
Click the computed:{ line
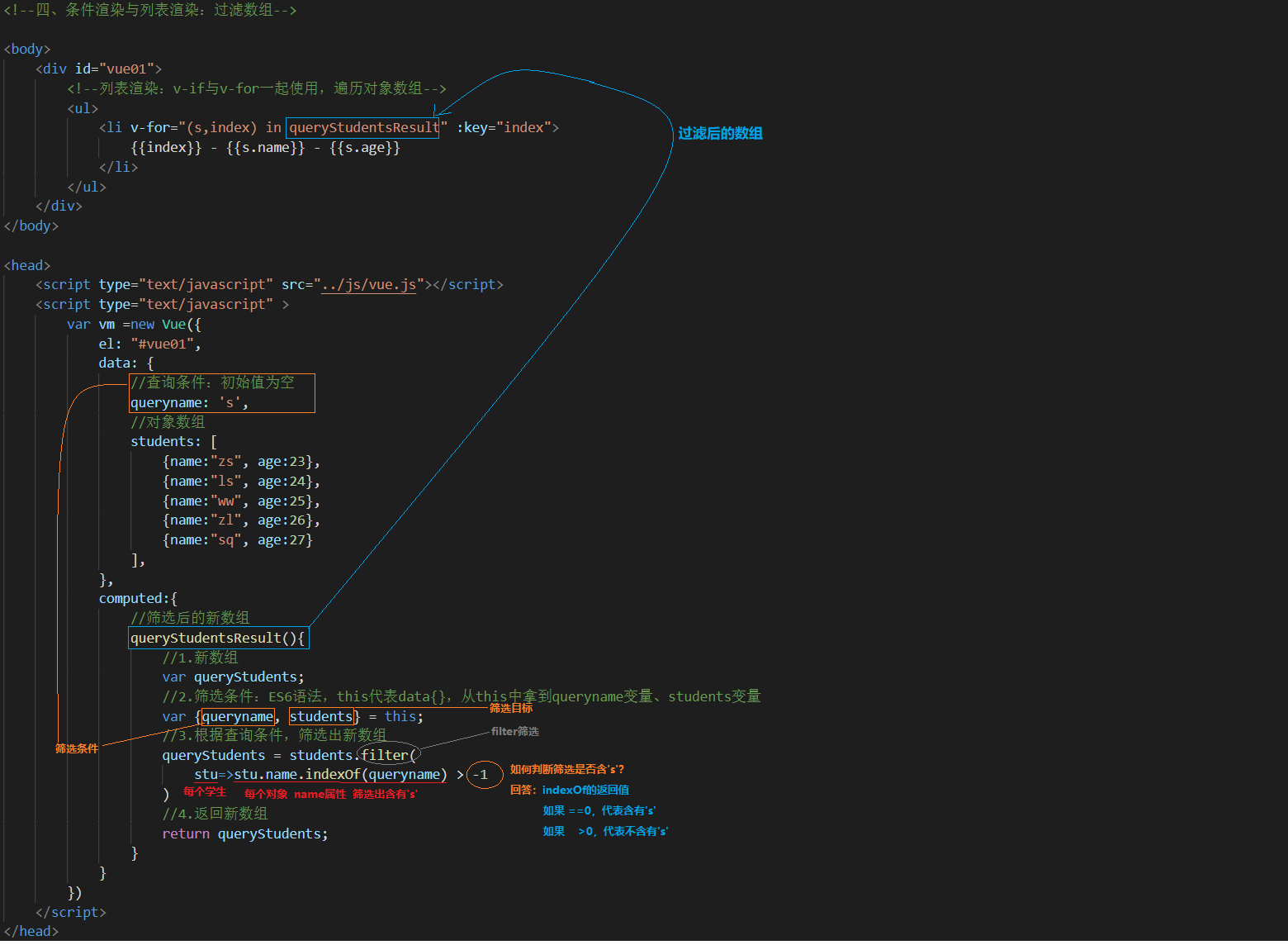(138, 599)
